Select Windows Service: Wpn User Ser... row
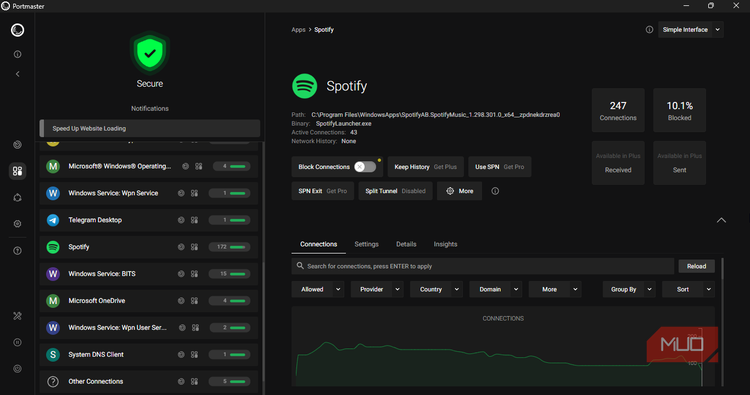 pyautogui.click(x=149, y=328)
